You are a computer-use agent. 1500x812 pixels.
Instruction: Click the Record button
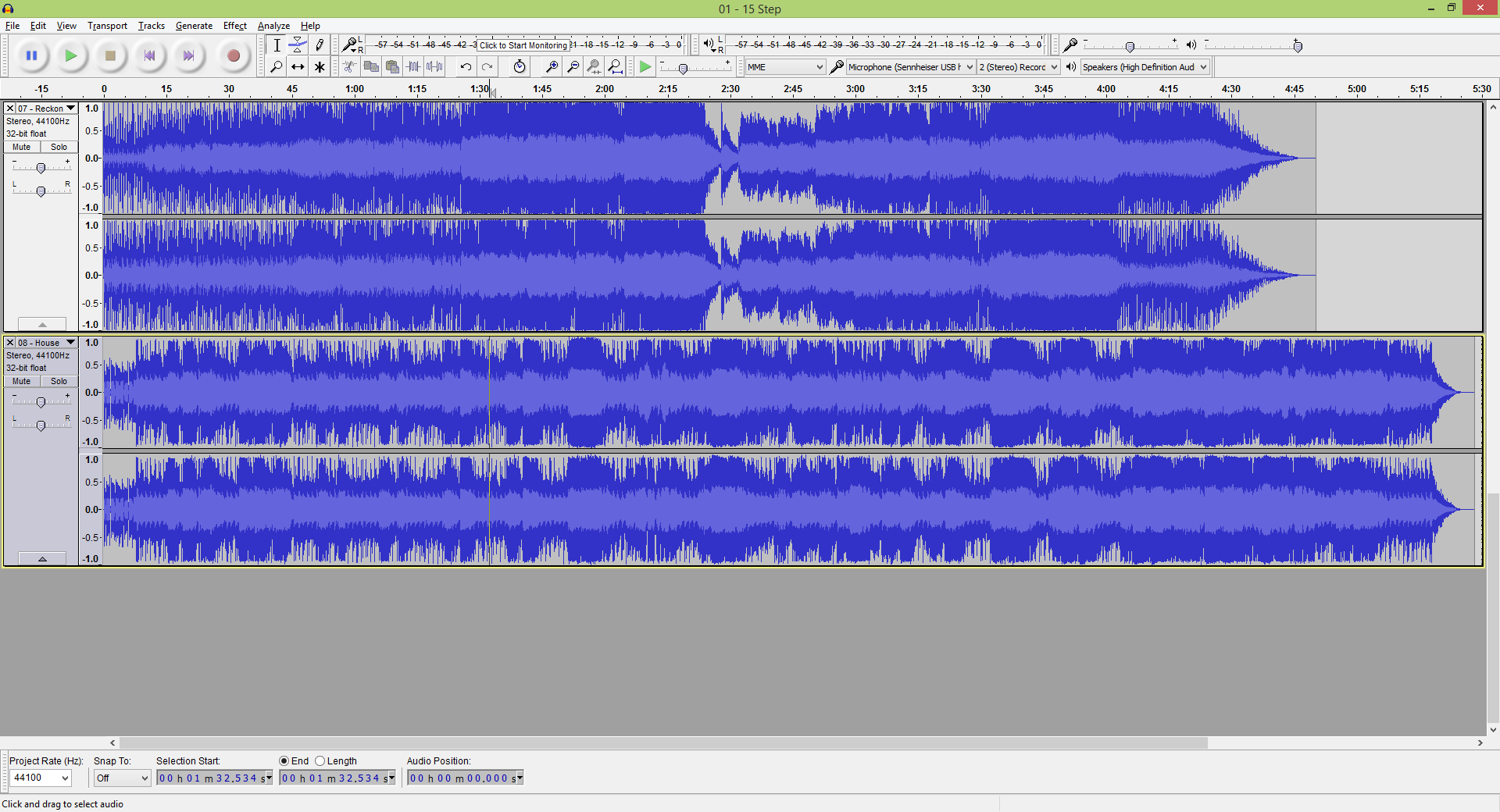click(233, 55)
